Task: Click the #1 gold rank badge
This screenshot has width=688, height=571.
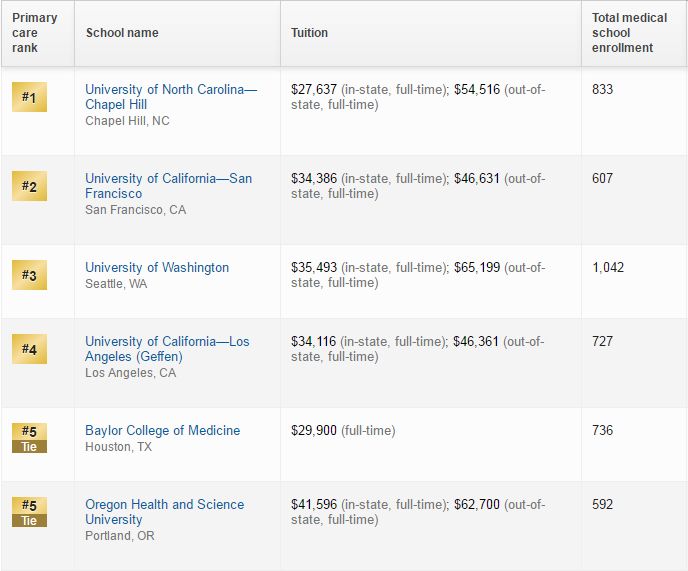Action: point(29,97)
